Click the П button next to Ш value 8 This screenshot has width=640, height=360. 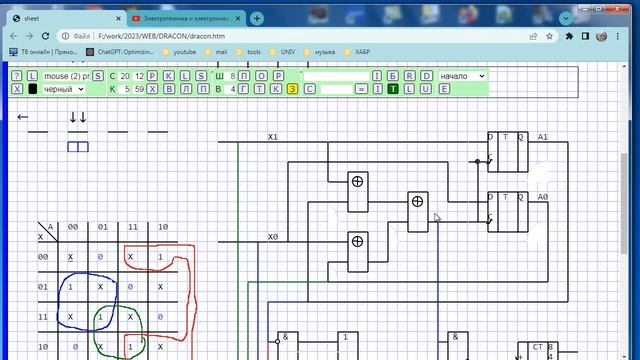click(244, 76)
